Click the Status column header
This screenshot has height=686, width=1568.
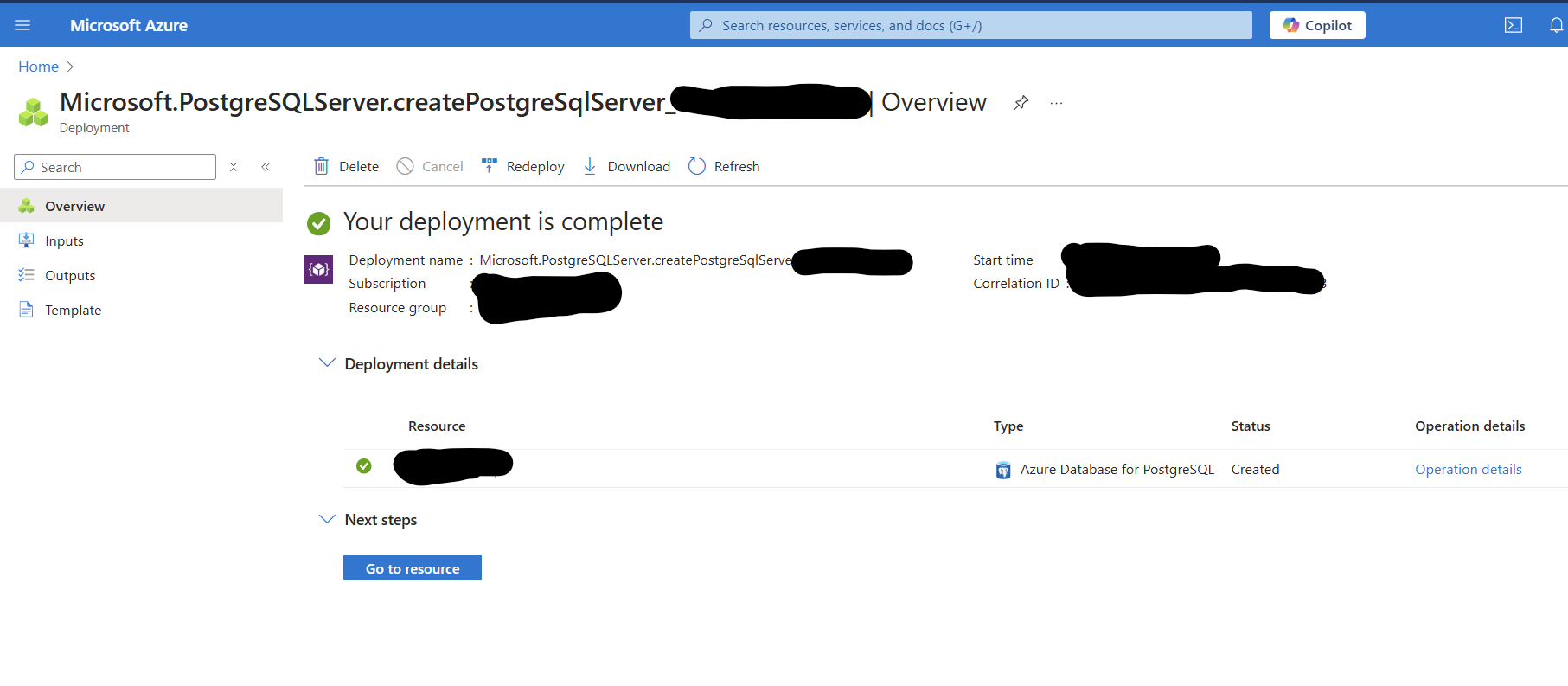[1251, 426]
